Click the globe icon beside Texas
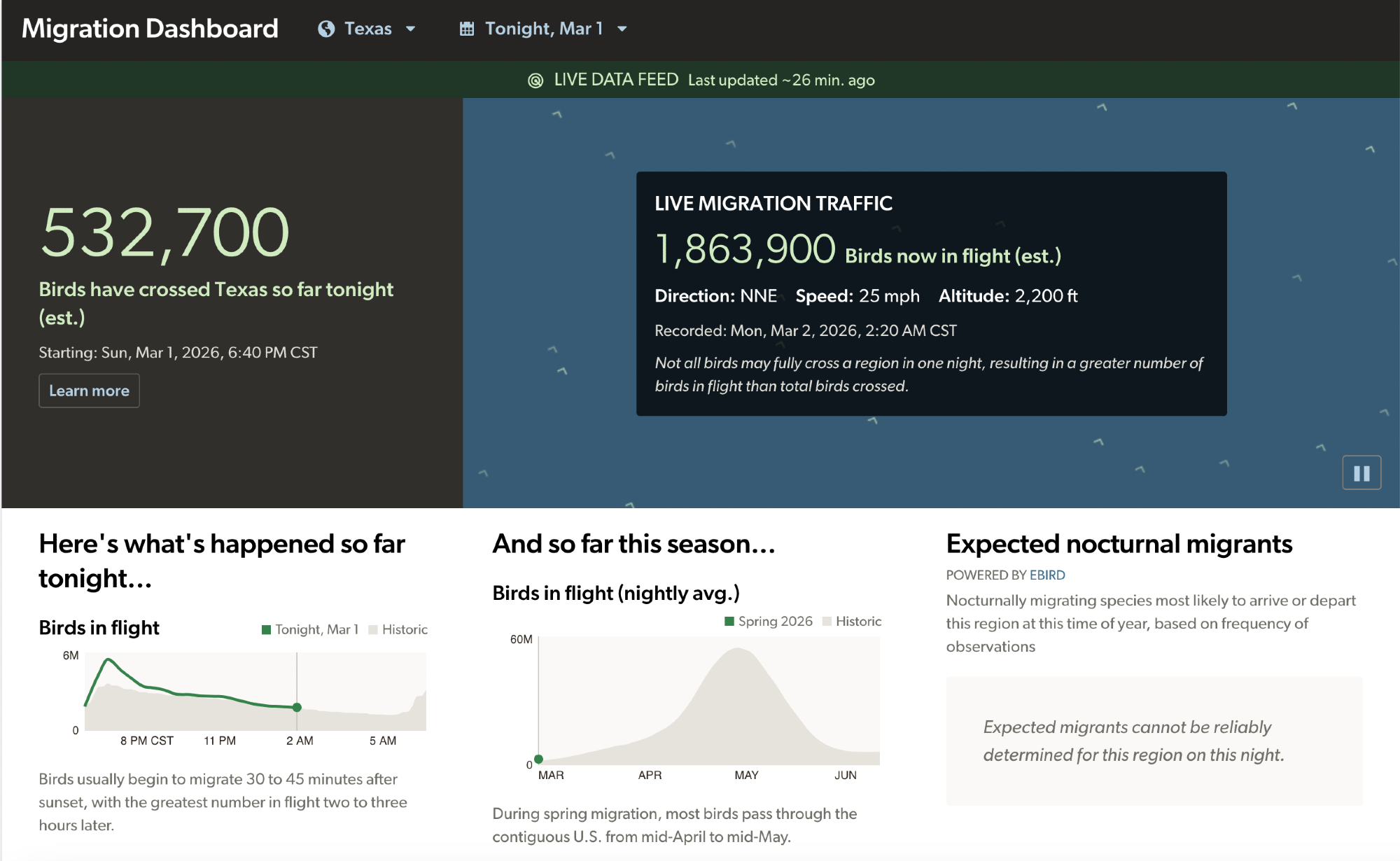The image size is (1400, 861). [325, 29]
